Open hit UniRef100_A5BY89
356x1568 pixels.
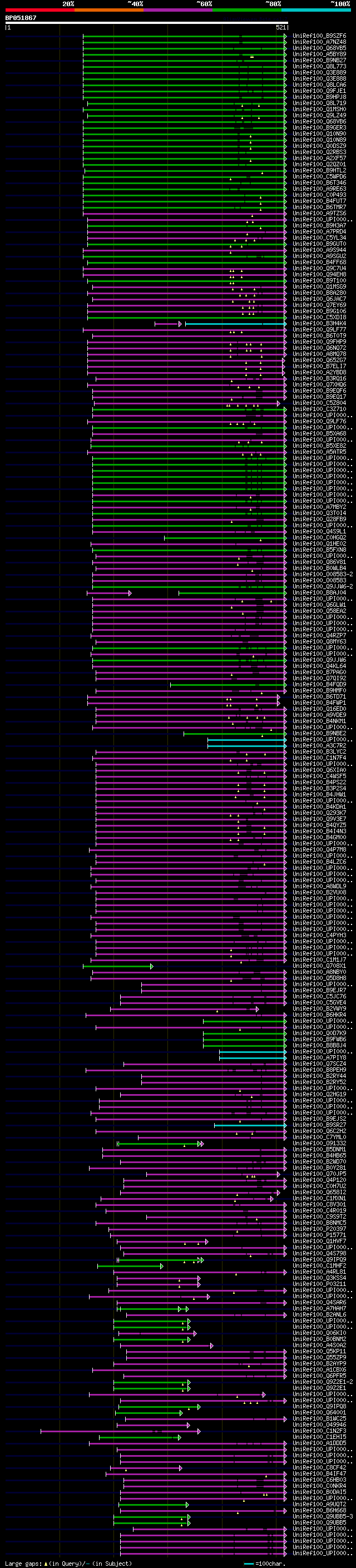(319, 54)
